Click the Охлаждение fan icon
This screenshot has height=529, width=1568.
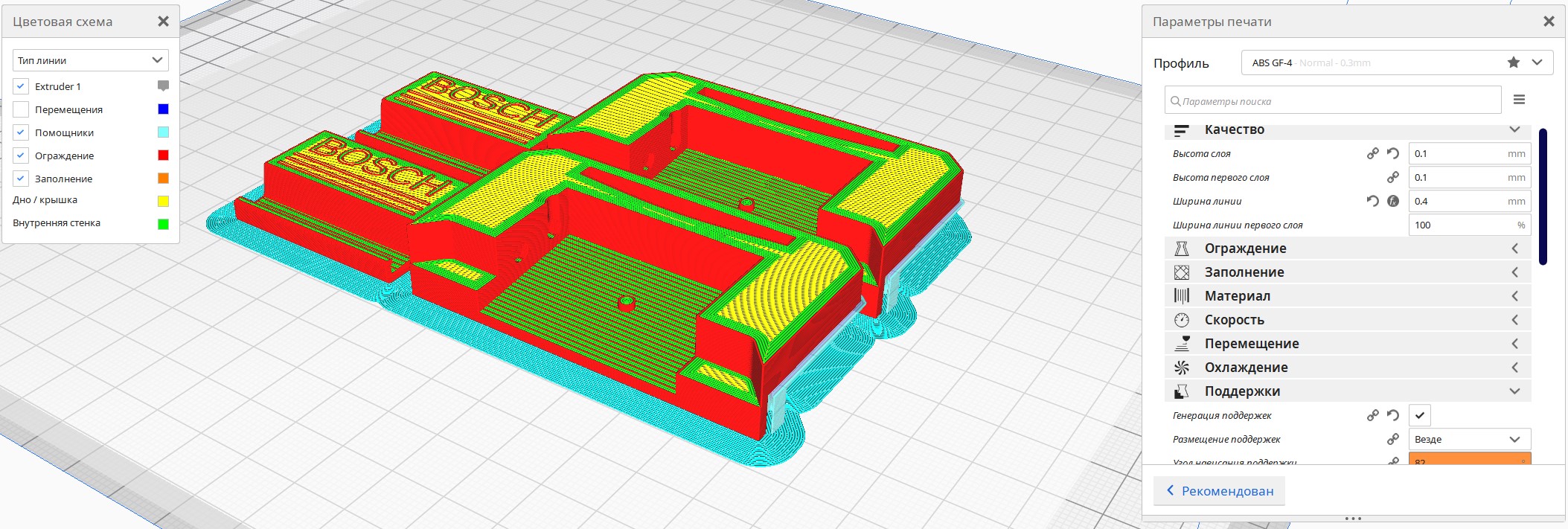tap(1181, 368)
